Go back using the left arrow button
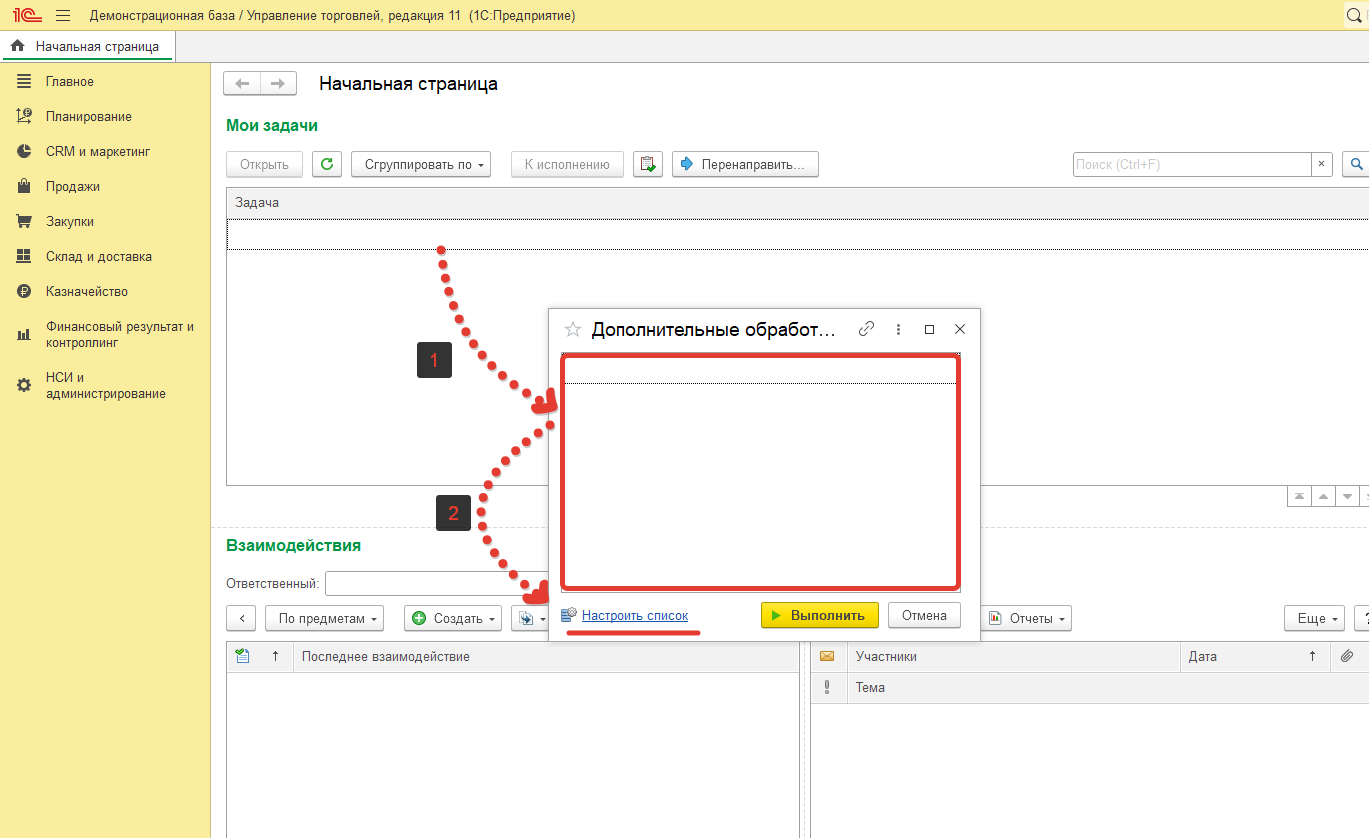Viewport: 1369px width, 838px height. point(242,84)
